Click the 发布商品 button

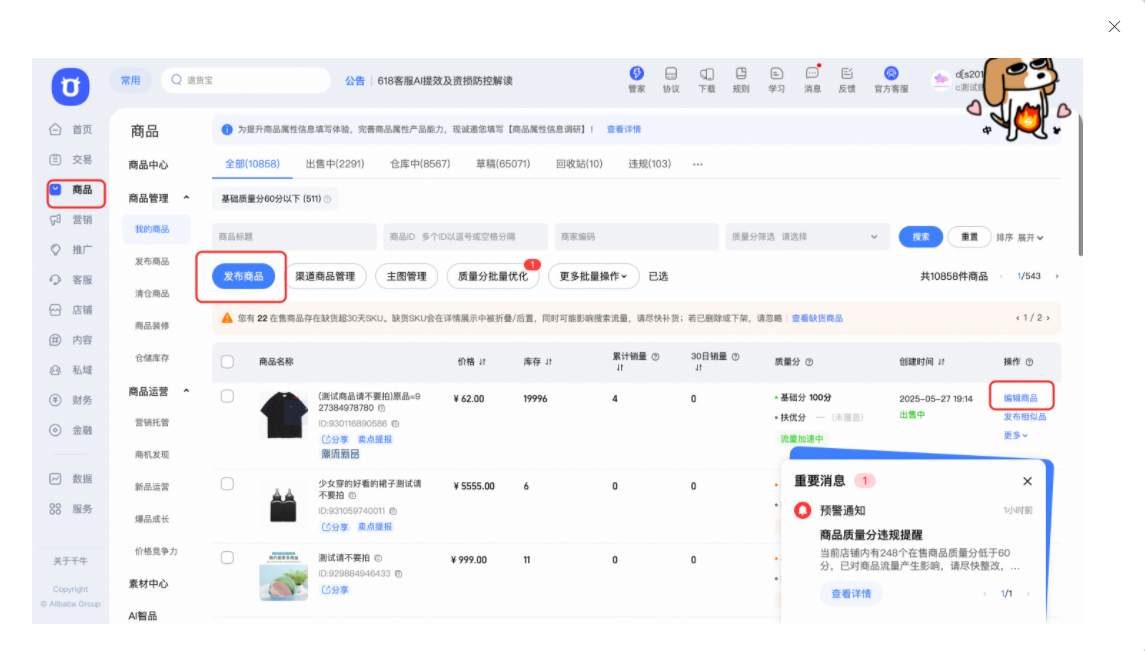pos(243,276)
